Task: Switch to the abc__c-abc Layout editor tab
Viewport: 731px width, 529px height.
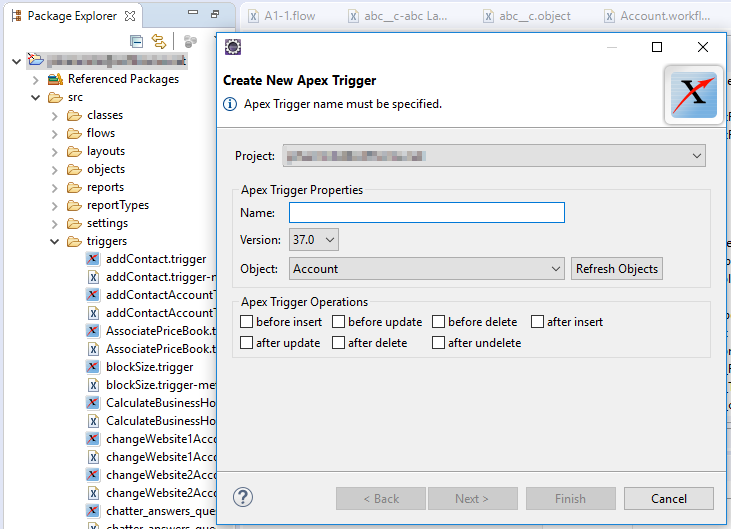Action: tap(398, 16)
